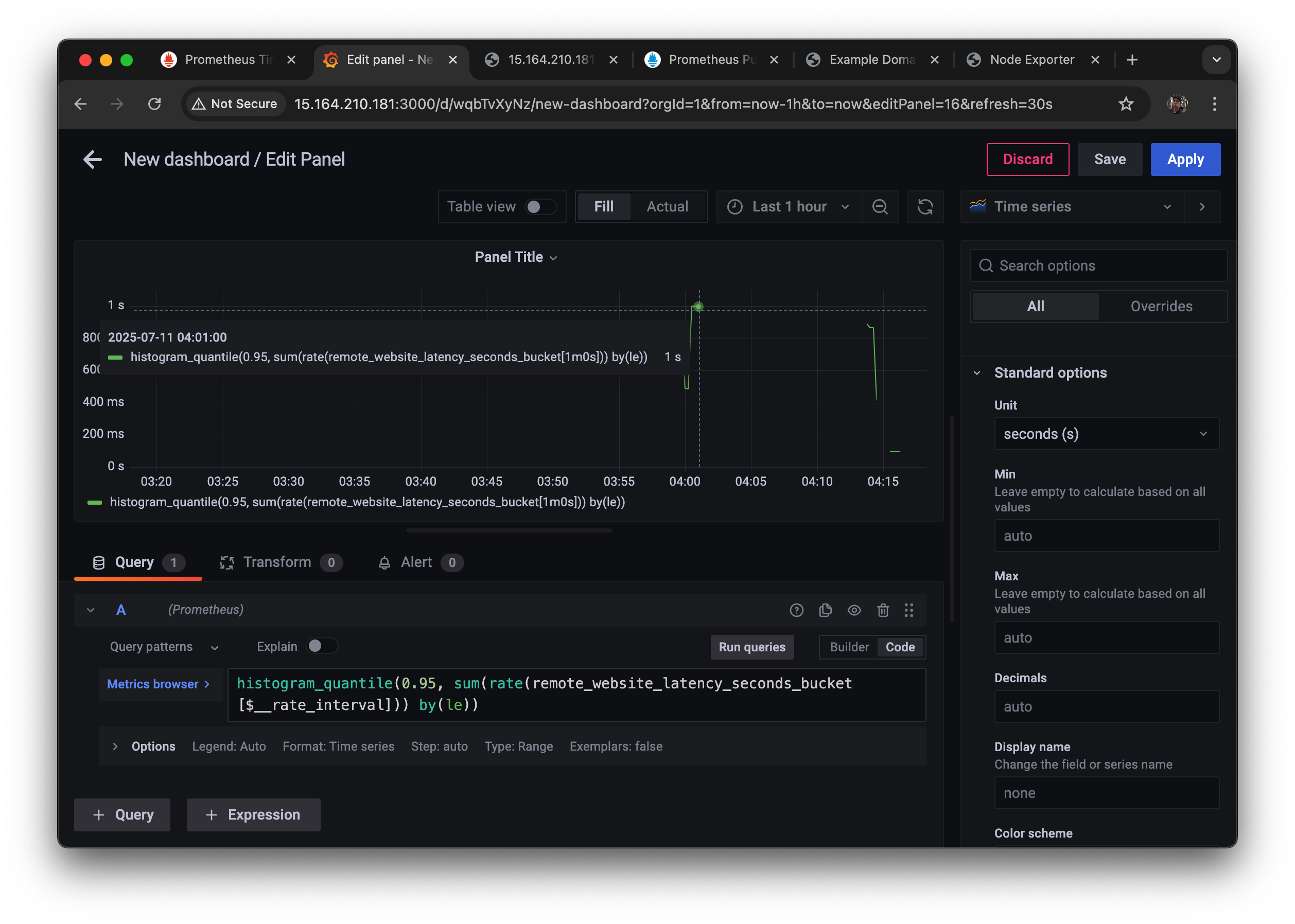Click the green series legend color swatch

(x=95, y=503)
